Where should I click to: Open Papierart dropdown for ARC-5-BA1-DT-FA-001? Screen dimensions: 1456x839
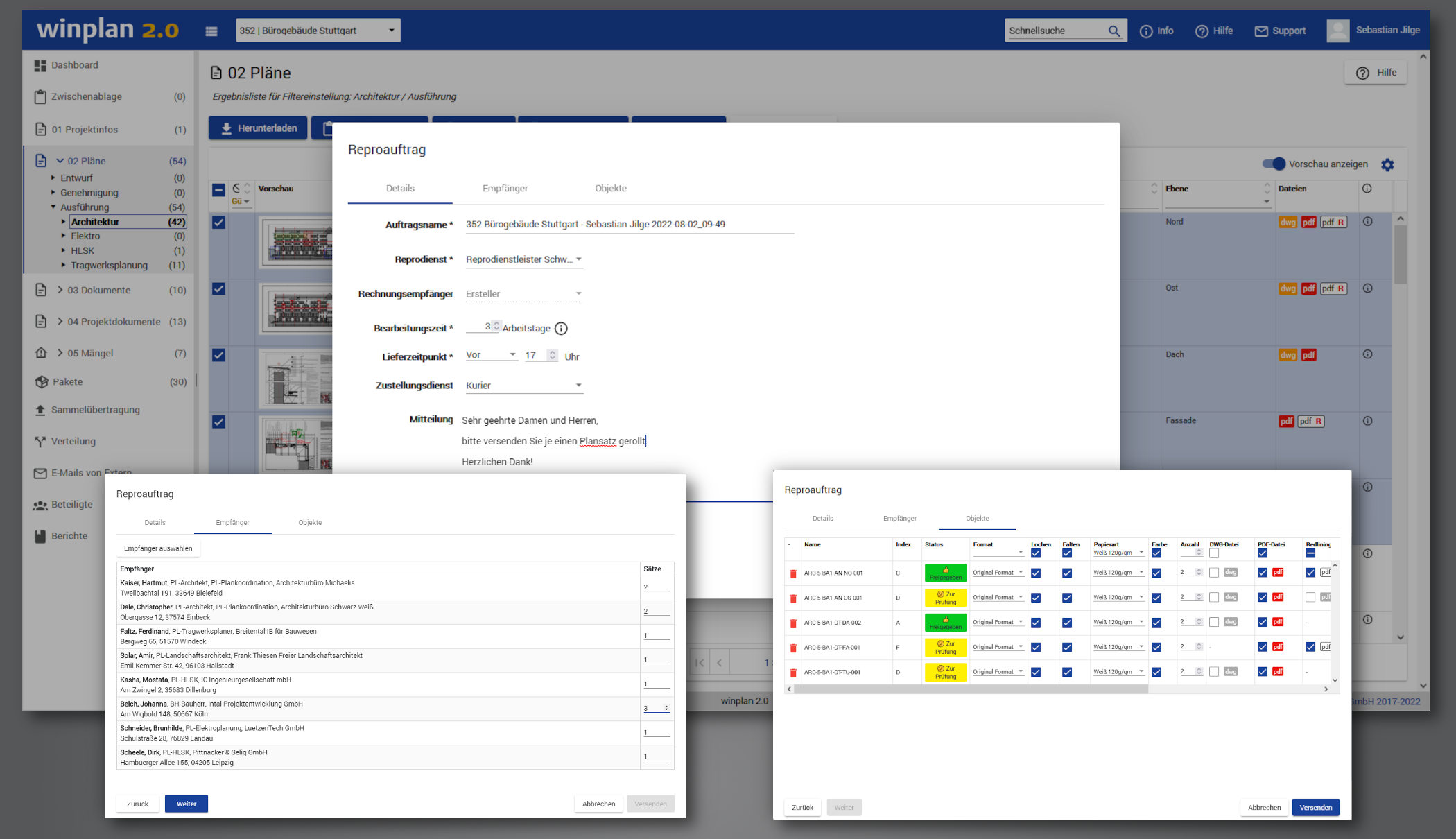click(x=1118, y=647)
